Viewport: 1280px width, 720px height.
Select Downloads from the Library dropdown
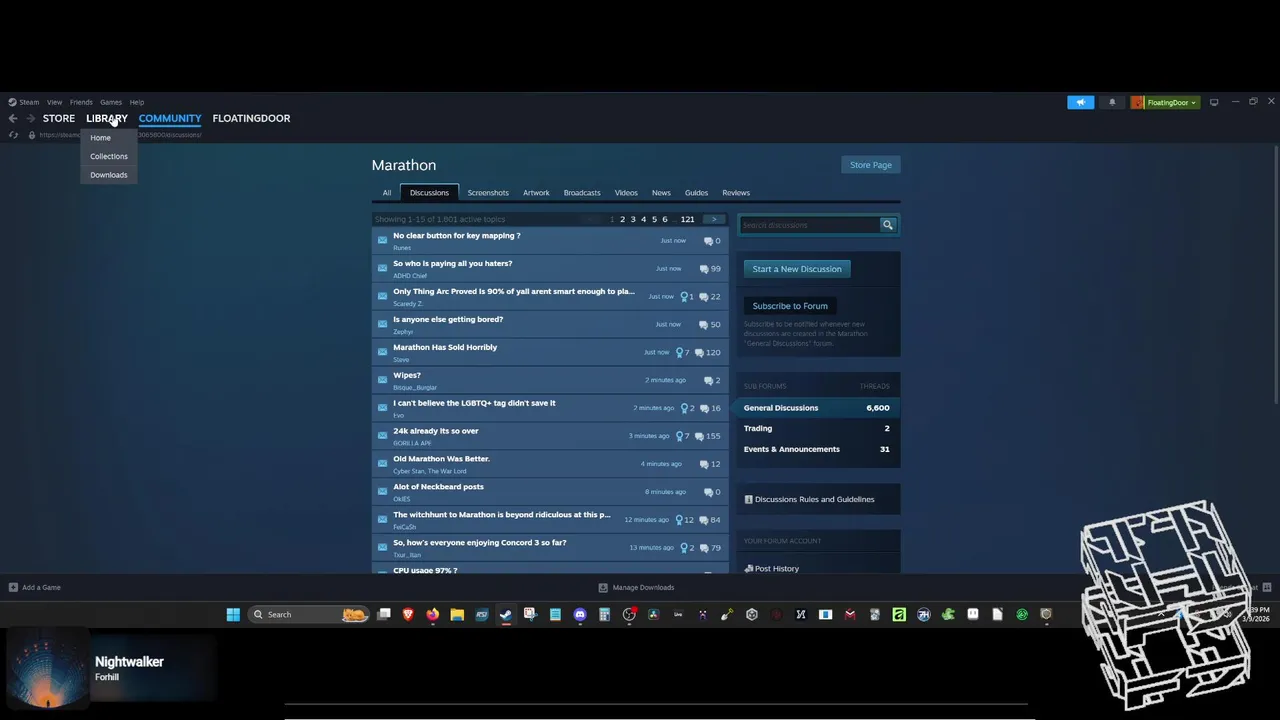click(x=108, y=175)
